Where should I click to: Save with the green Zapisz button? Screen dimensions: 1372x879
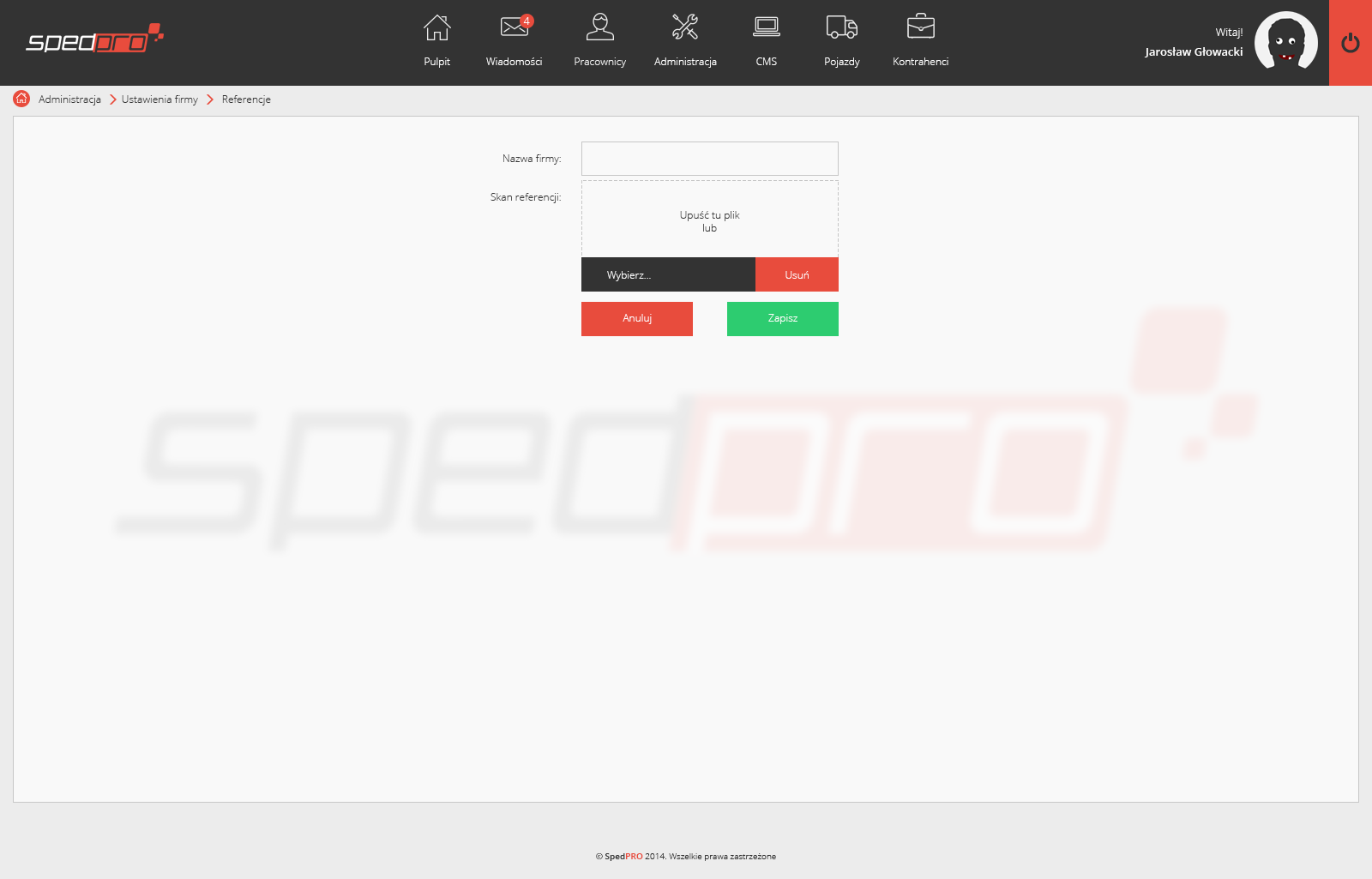coord(782,318)
